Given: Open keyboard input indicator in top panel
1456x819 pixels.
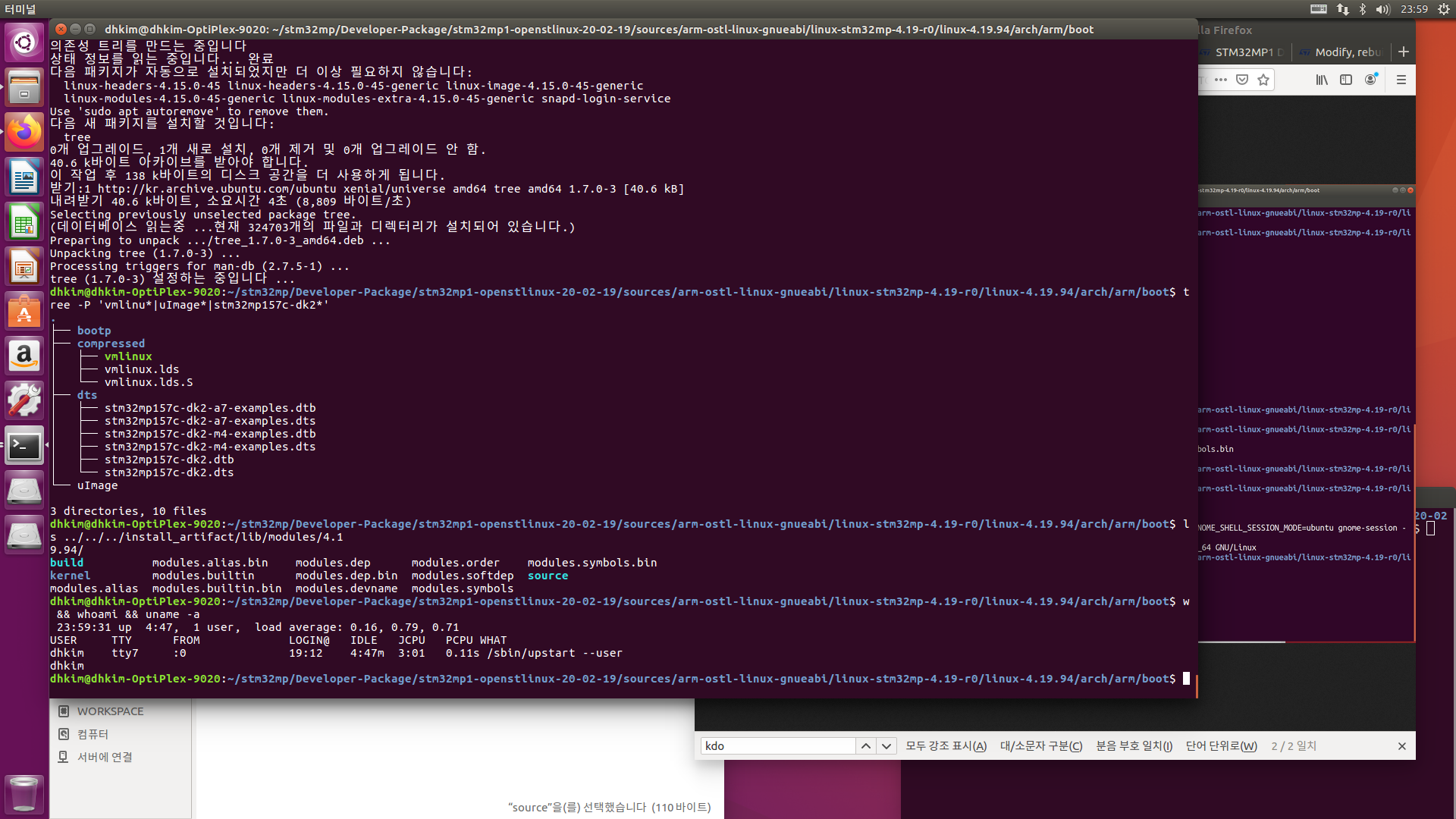Looking at the screenshot, I should coord(1319,9).
